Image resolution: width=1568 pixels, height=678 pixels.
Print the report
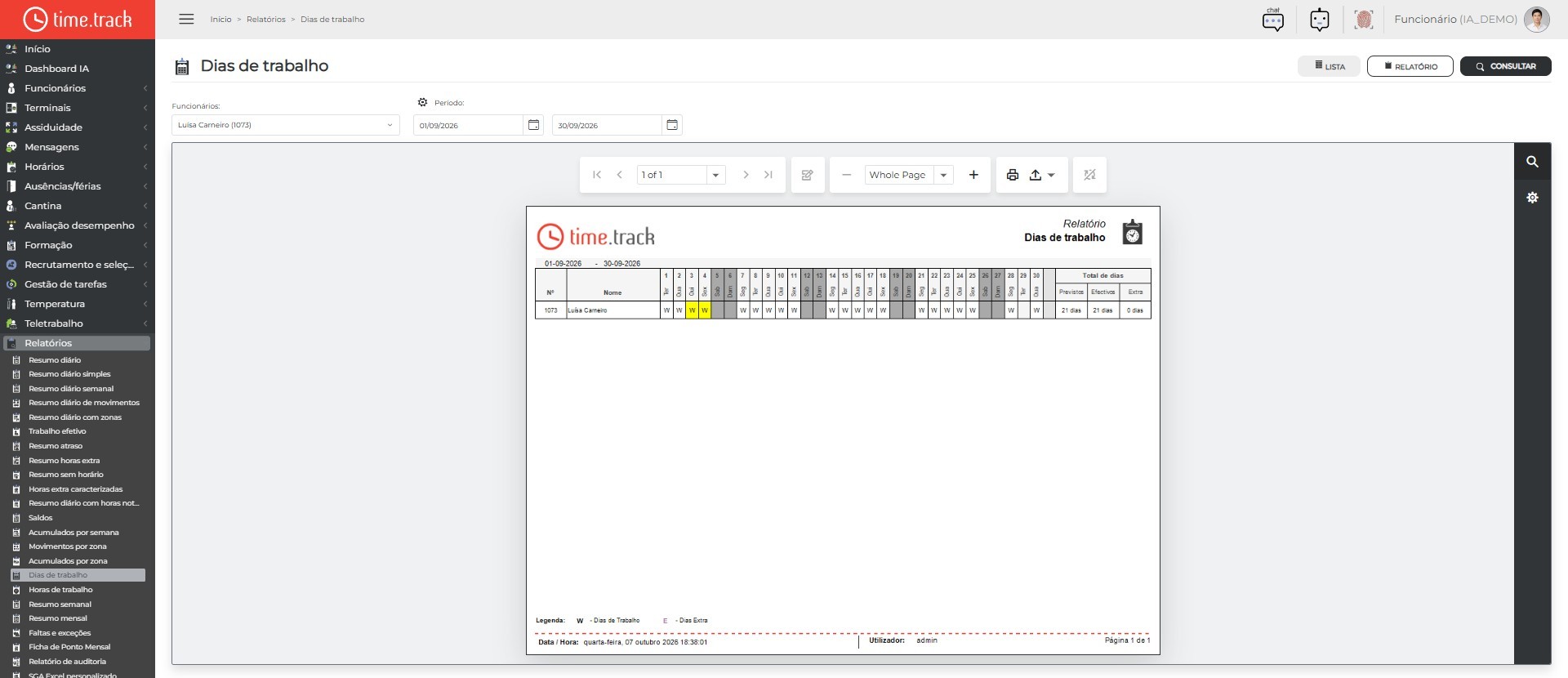point(1013,175)
